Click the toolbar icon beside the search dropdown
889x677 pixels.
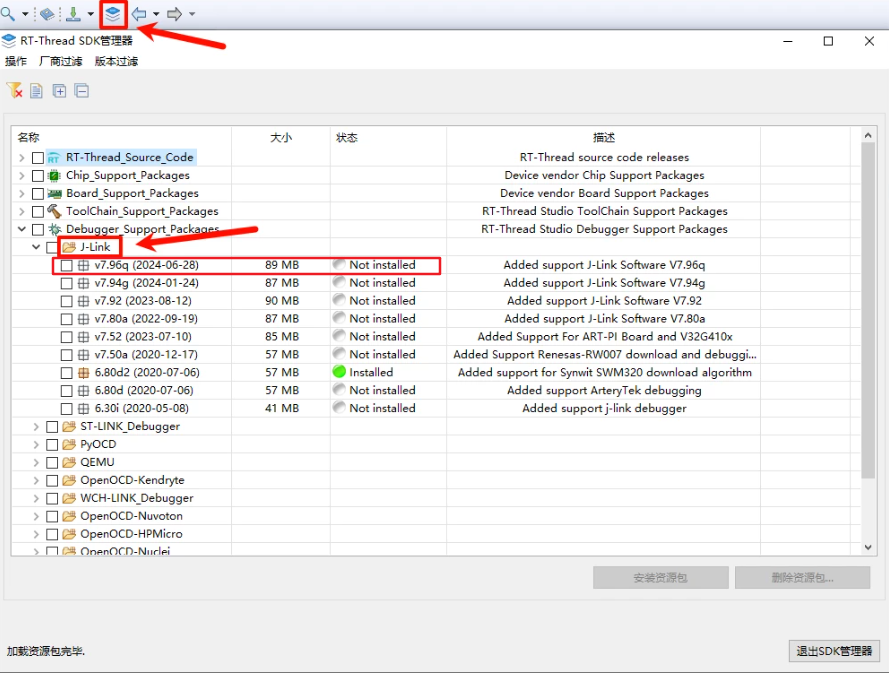[47, 14]
